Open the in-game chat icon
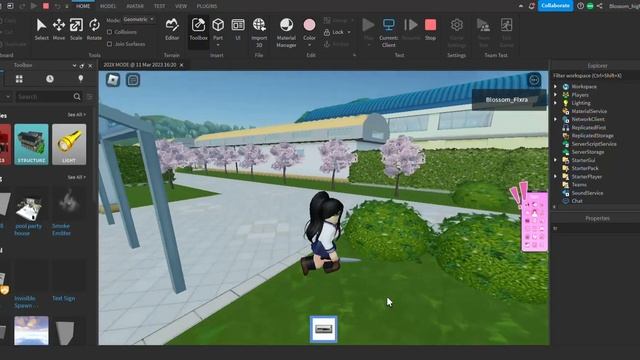This screenshot has width=640, height=360. click(133, 80)
